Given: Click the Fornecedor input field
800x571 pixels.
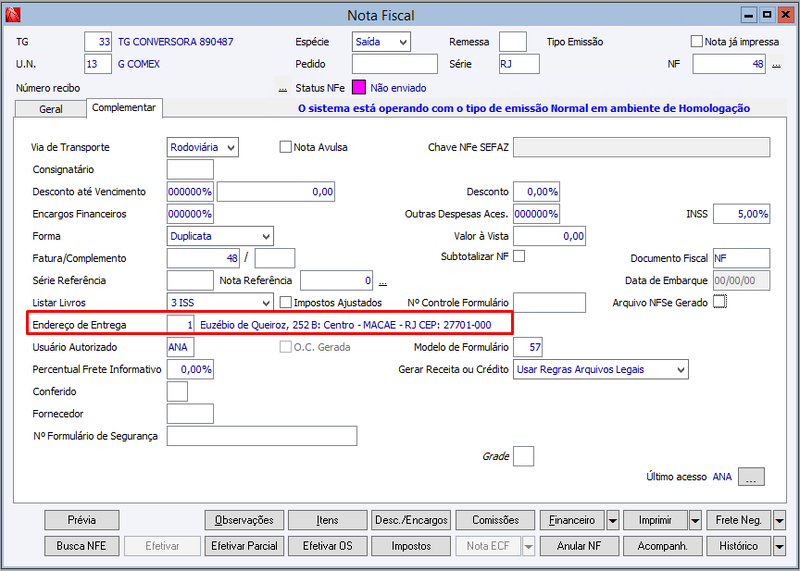Looking at the screenshot, I should coord(190,414).
